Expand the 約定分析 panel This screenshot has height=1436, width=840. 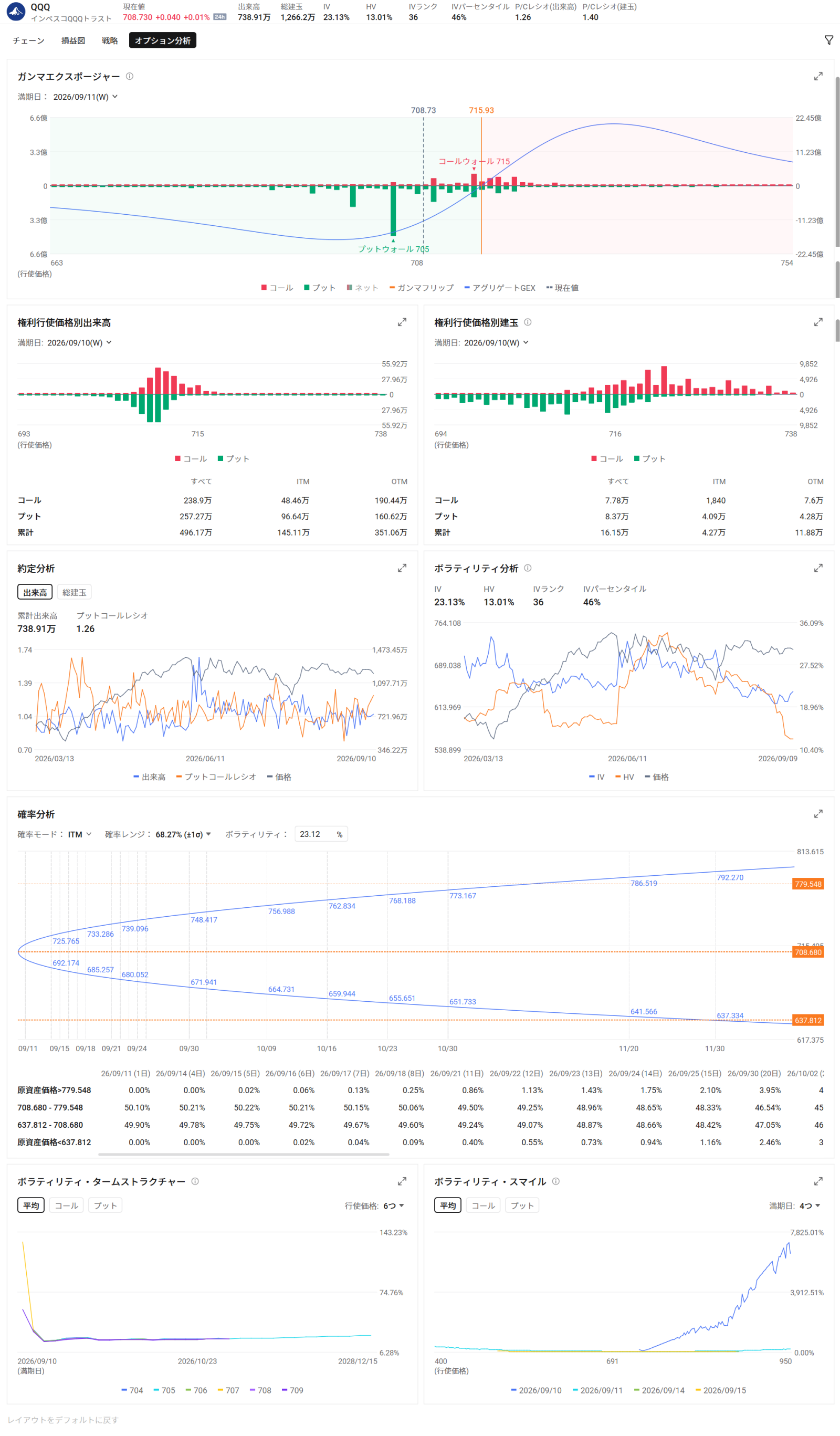click(x=402, y=569)
